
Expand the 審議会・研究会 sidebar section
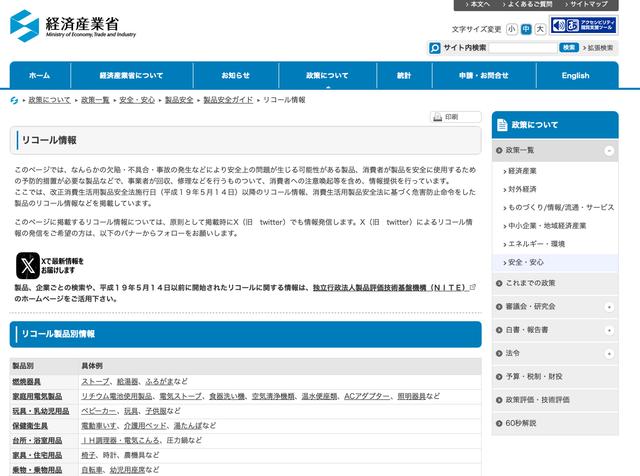point(609,306)
